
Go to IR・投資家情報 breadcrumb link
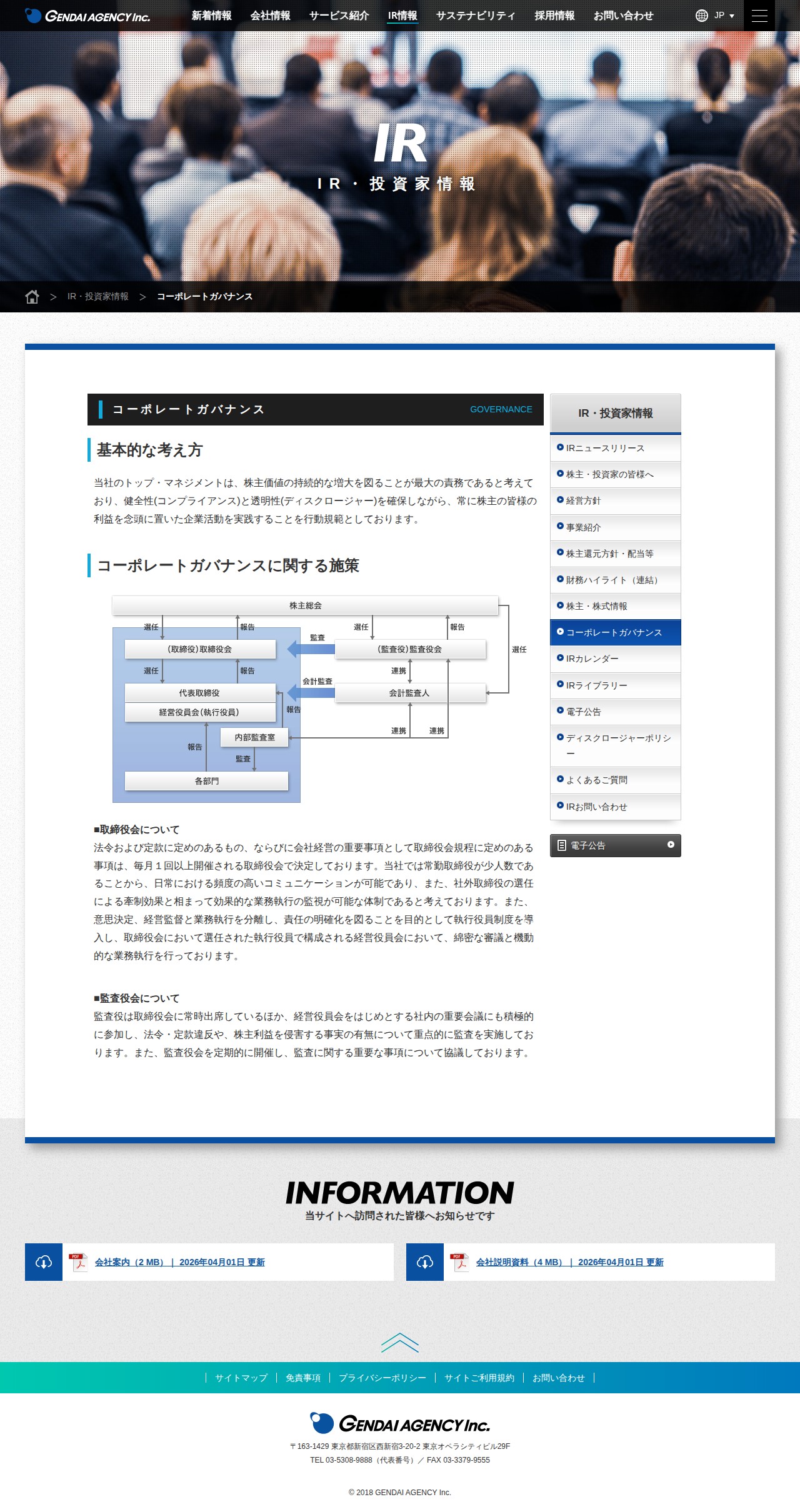click(x=98, y=297)
